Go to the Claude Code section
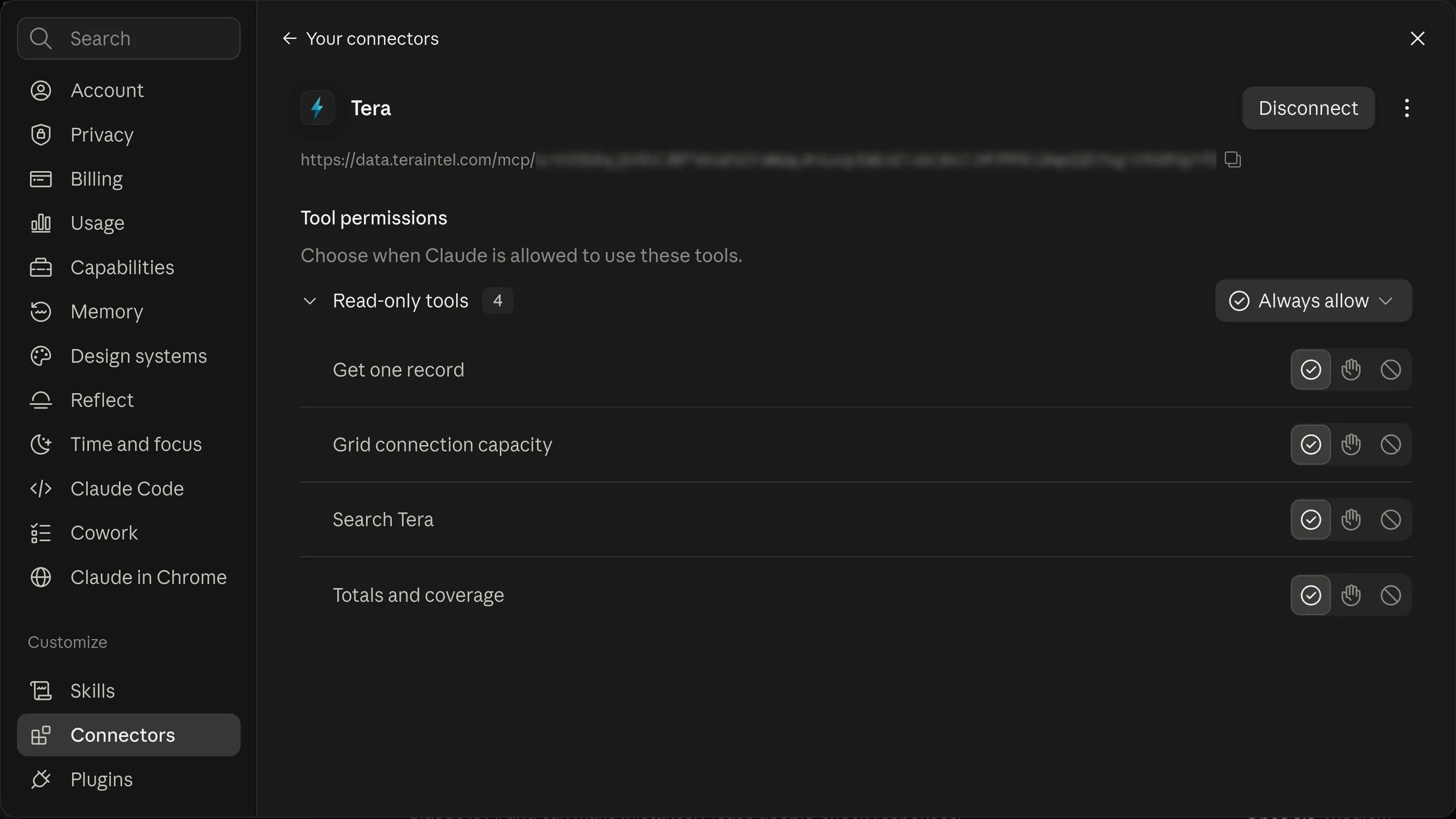The width and height of the screenshot is (1456, 819). (x=129, y=489)
